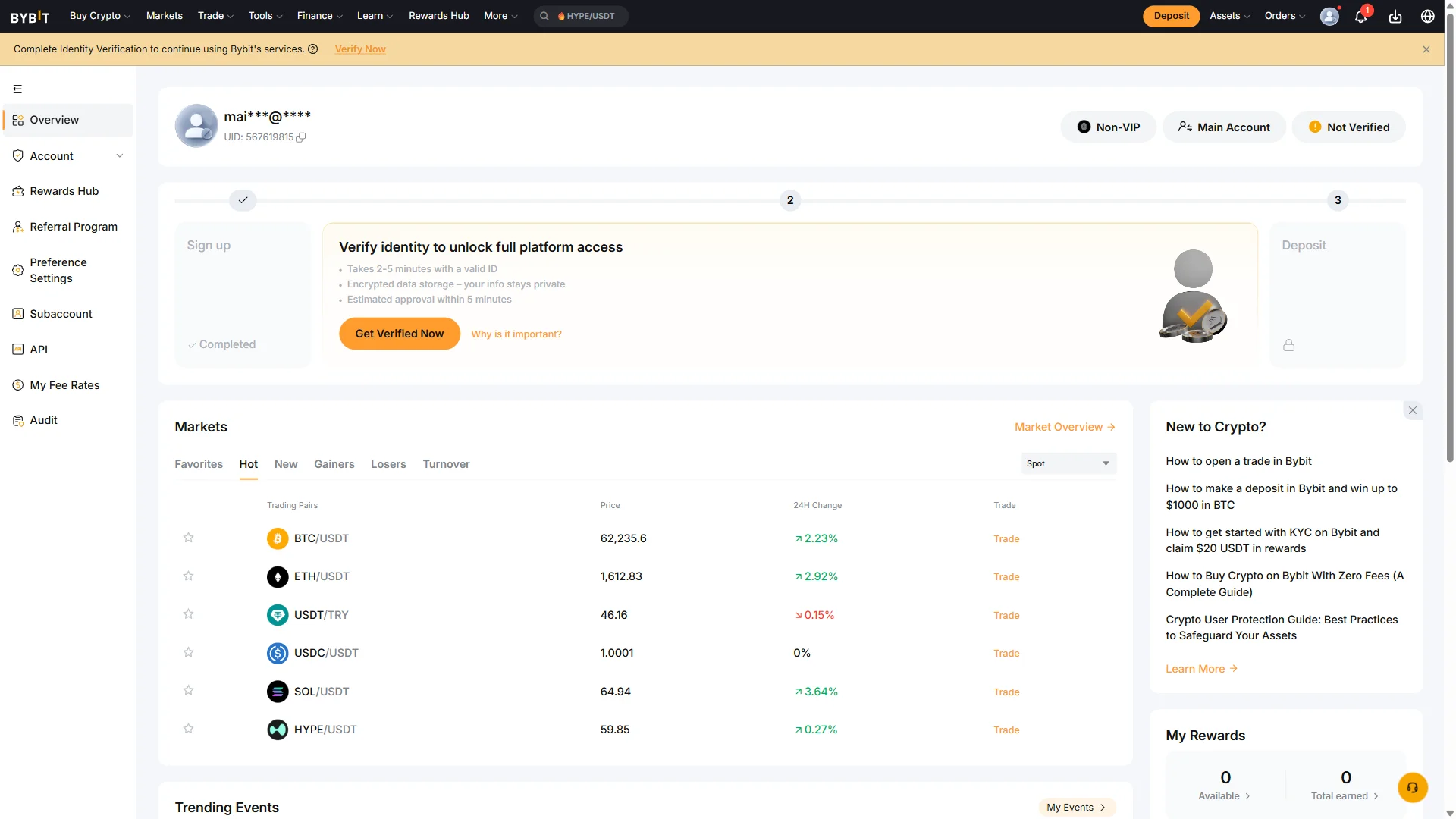Open Subaccount in the sidebar

tap(68, 314)
